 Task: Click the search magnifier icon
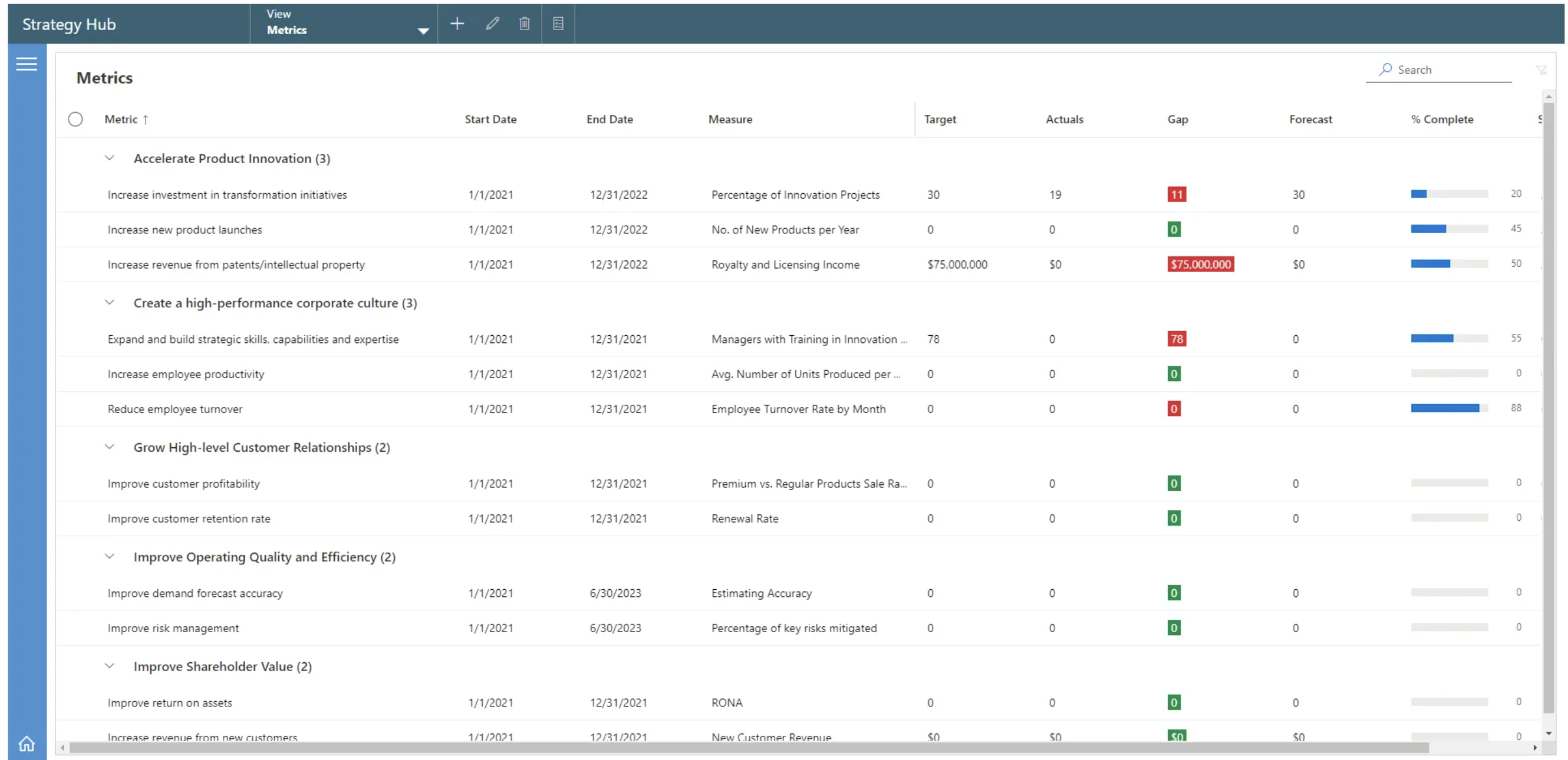click(1385, 70)
